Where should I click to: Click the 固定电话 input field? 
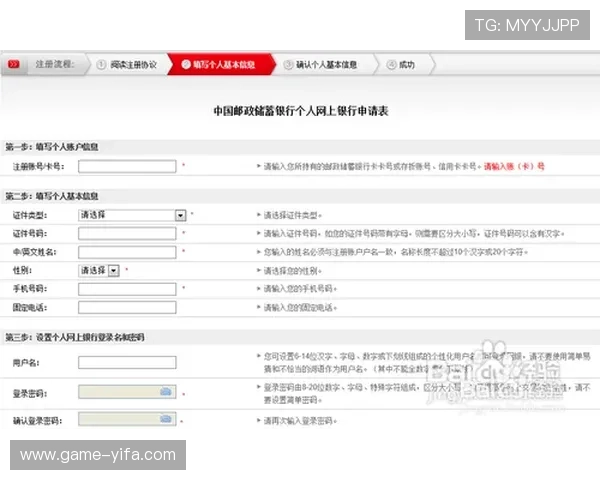point(127,307)
